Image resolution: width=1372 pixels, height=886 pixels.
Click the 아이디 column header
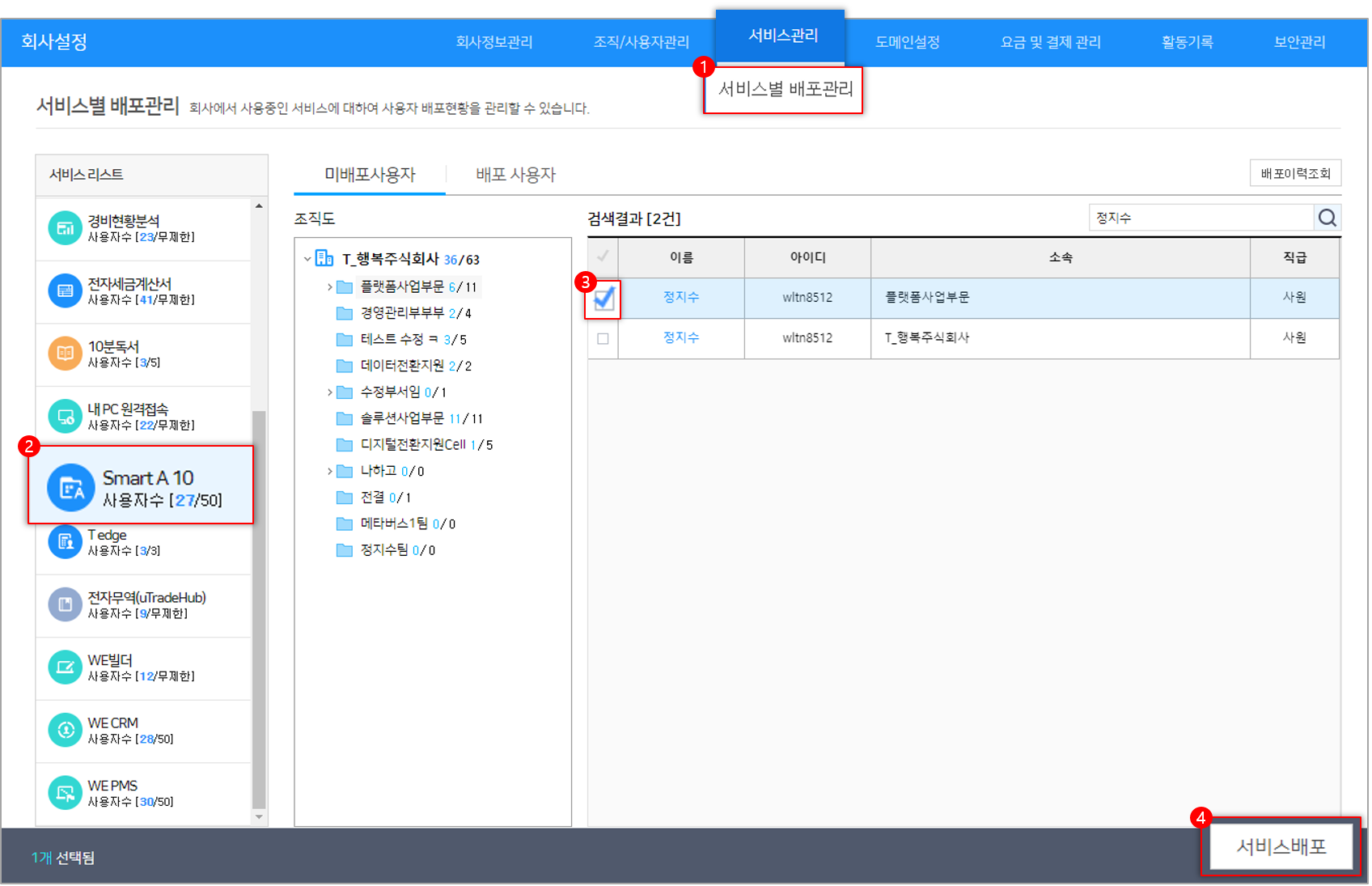807,257
